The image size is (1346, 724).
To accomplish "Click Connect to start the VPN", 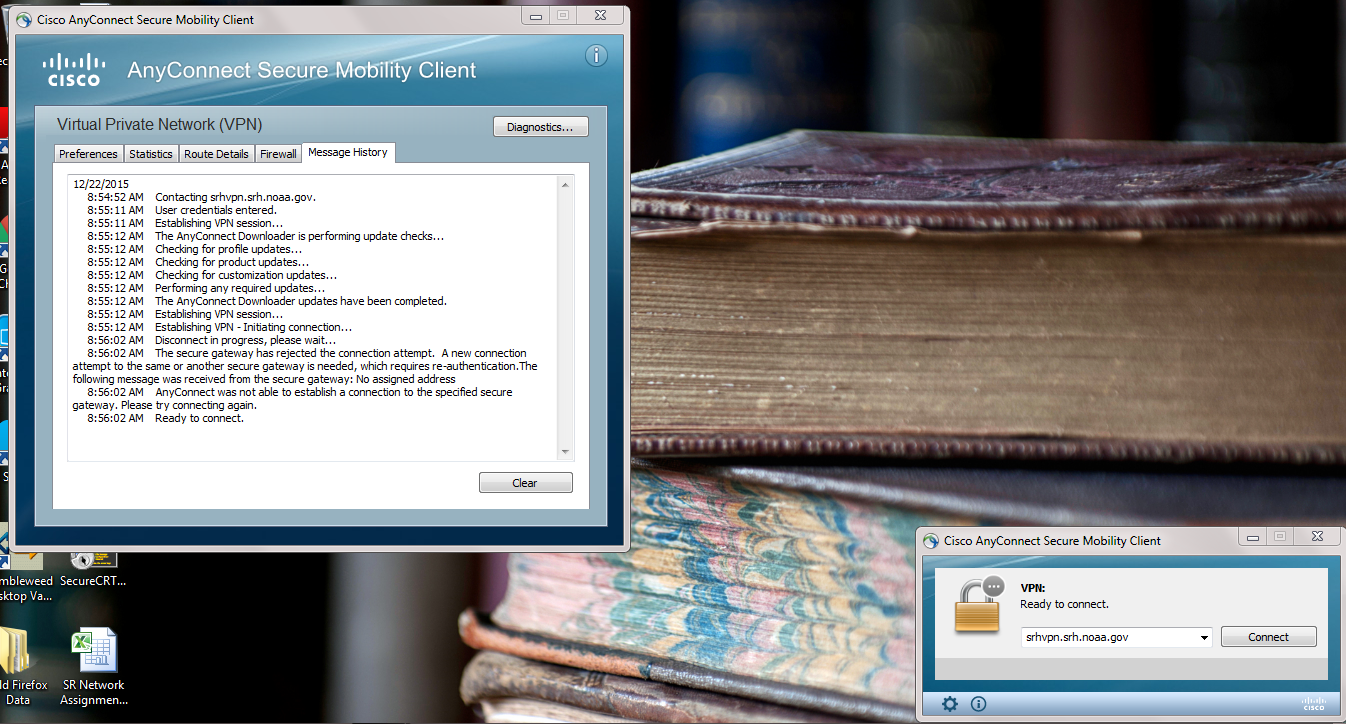I will click(x=1269, y=637).
